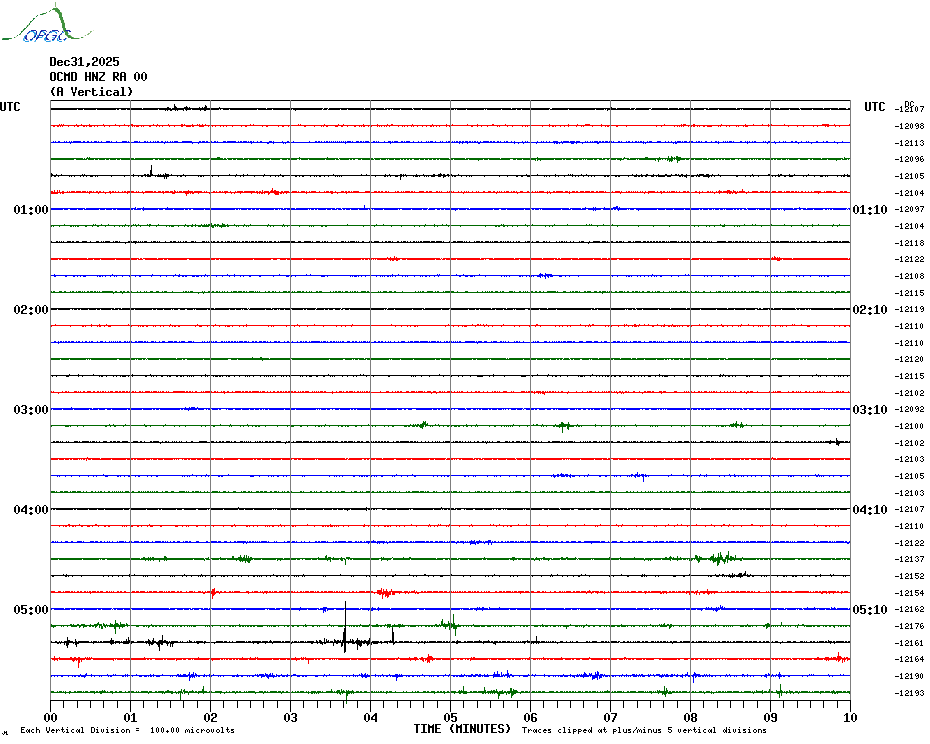Click the 10 minute tick on bottom axis
Image resolution: width=930 pixels, height=744 pixels.
(849, 717)
